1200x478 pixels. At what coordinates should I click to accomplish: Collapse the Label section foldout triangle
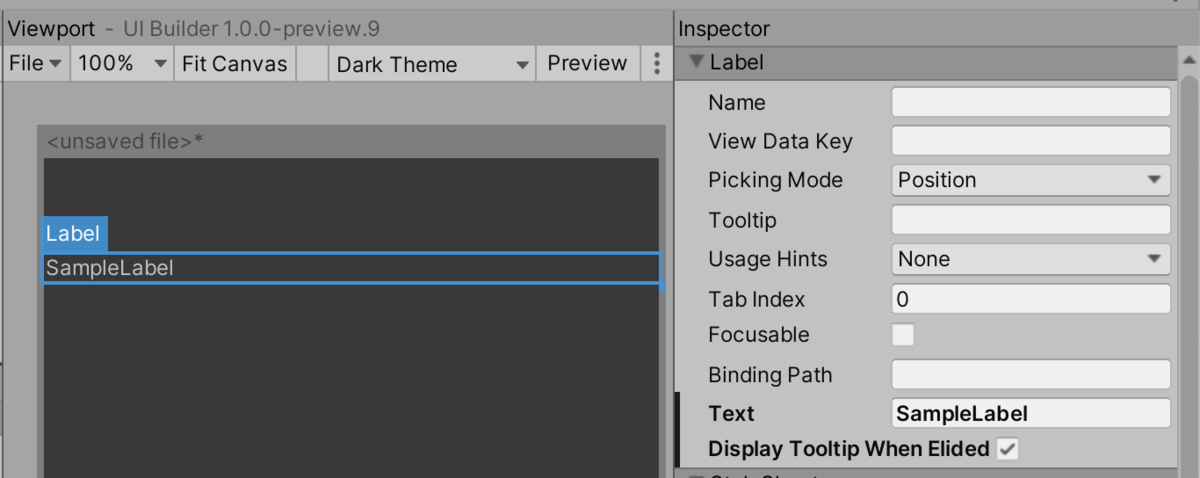point(696,63)
